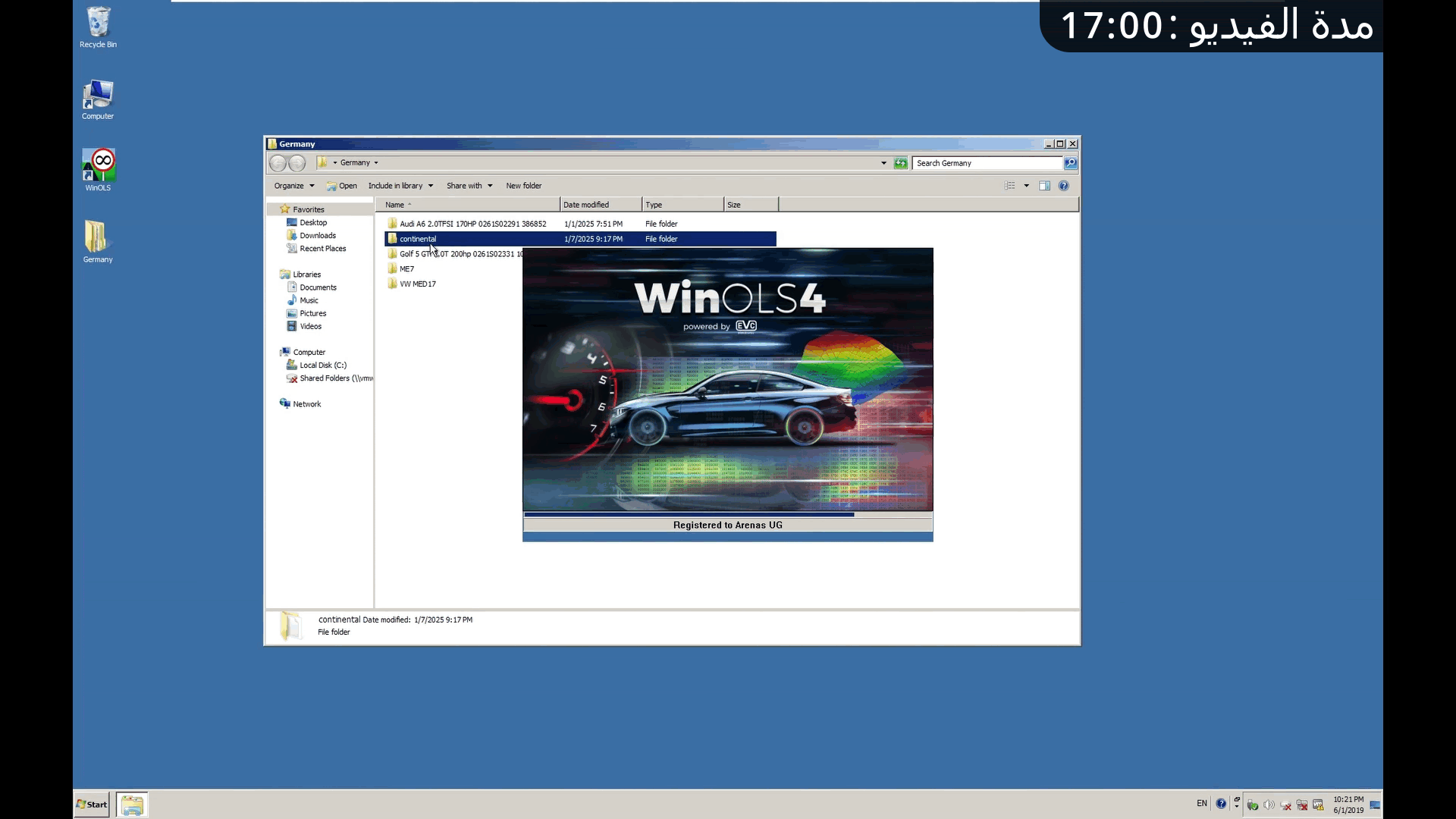Open the Germany folder on desktop
Screen dimensions: 1456x819
pyautogui.click(x=97, y=241)
